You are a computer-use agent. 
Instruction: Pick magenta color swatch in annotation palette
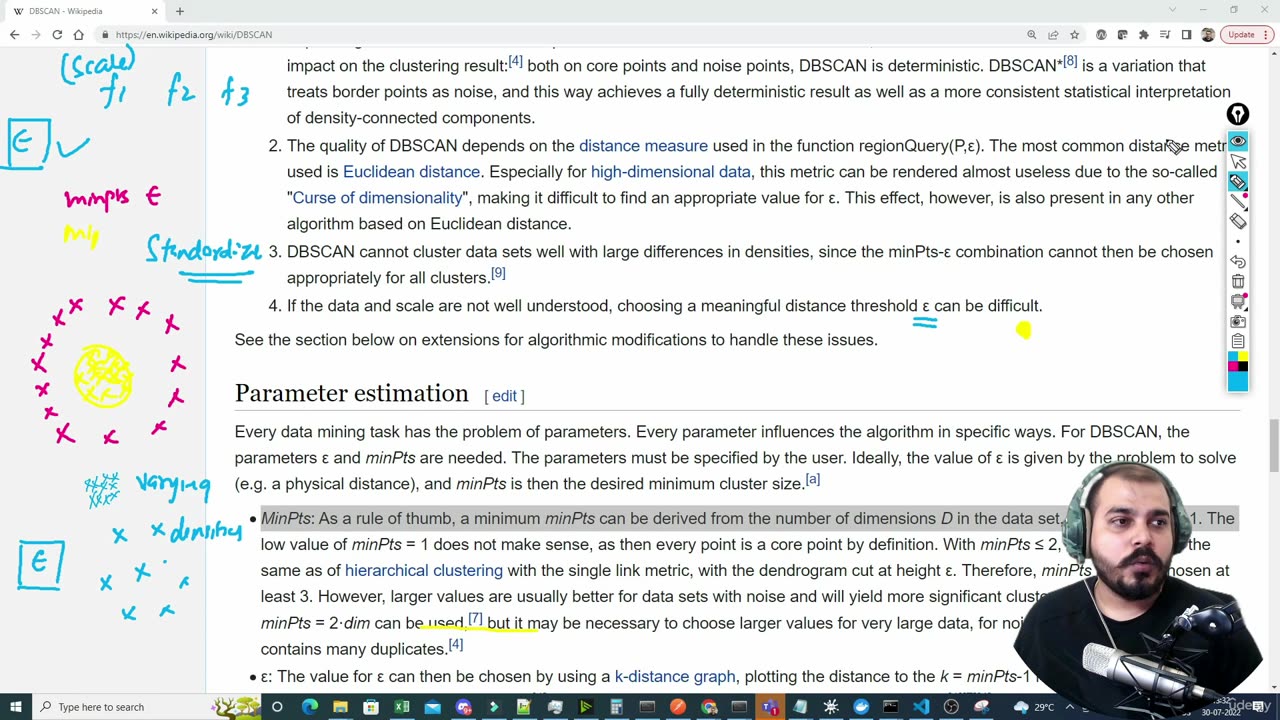coord(1233,366)
